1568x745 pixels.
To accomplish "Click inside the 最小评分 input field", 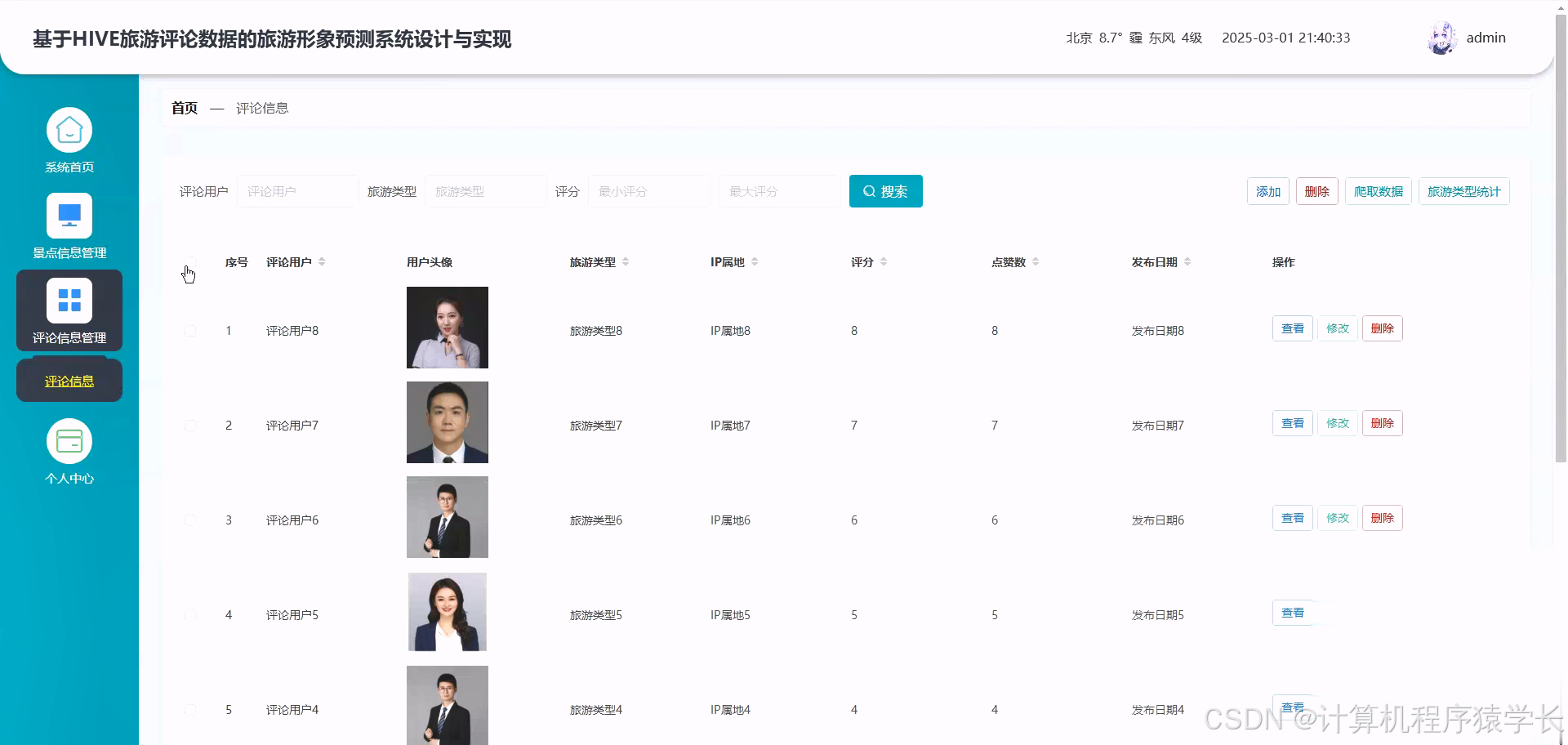I will (x=648, y=191).
